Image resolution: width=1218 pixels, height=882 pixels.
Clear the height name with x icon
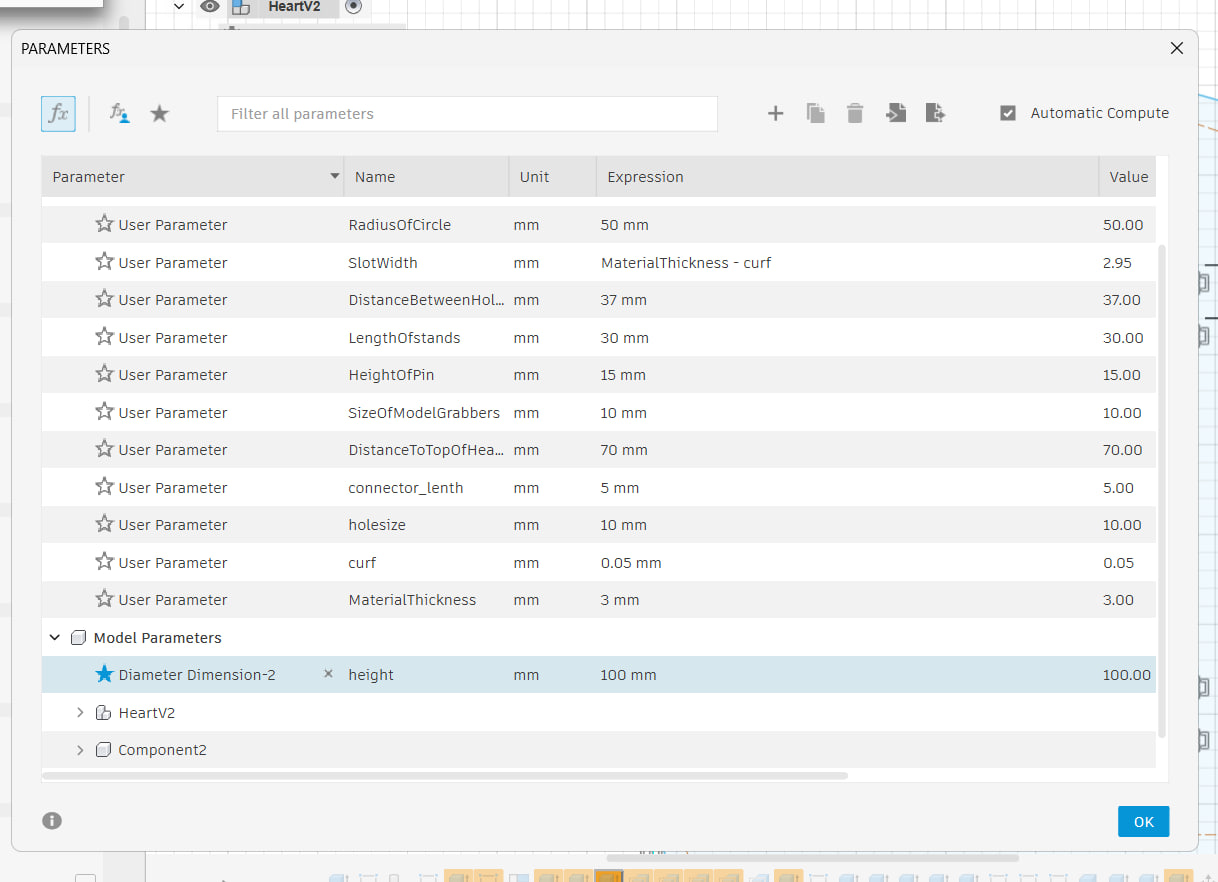[x=328, y=674]
